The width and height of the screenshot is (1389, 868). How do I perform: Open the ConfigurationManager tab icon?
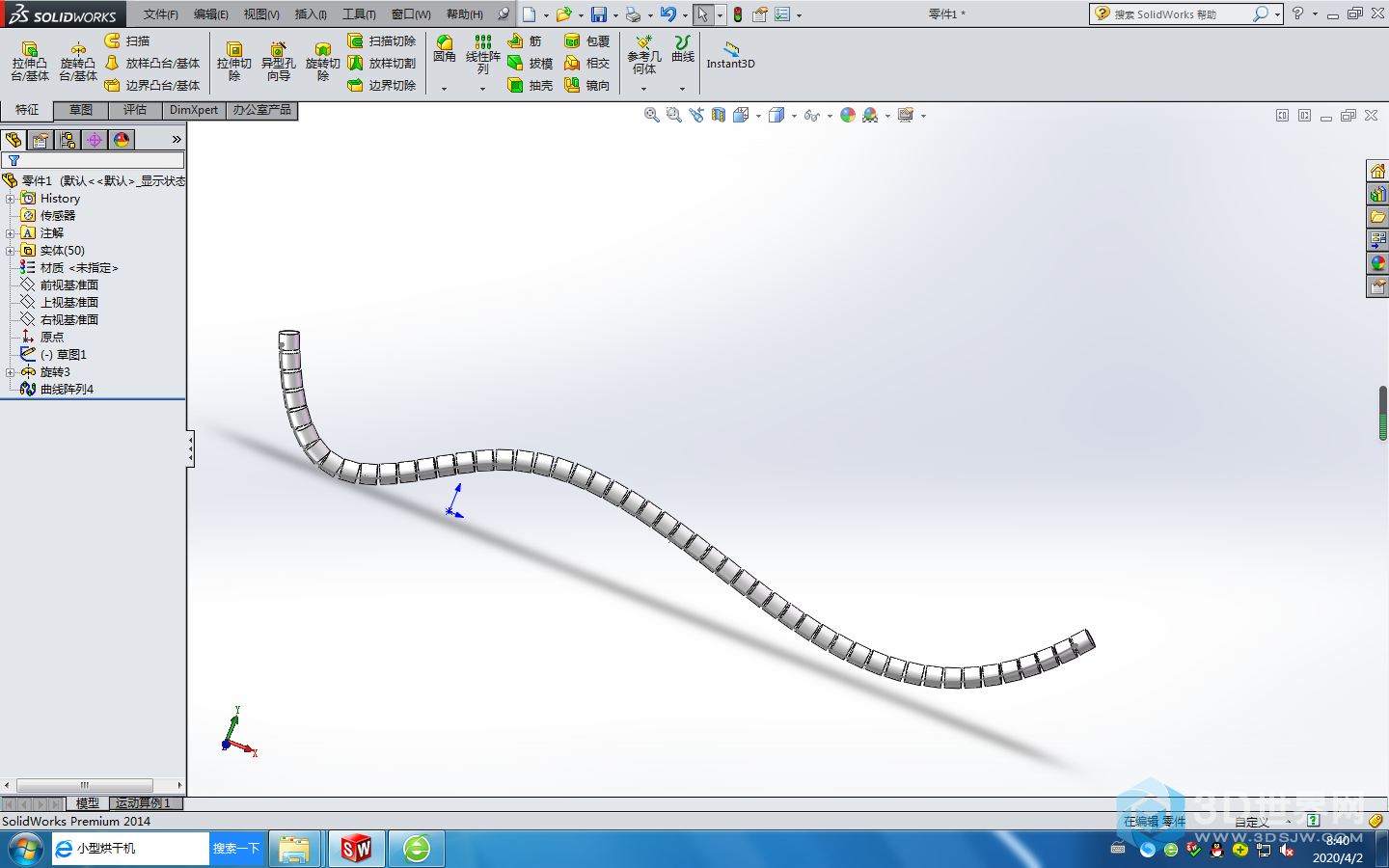(x=68, y=140)
